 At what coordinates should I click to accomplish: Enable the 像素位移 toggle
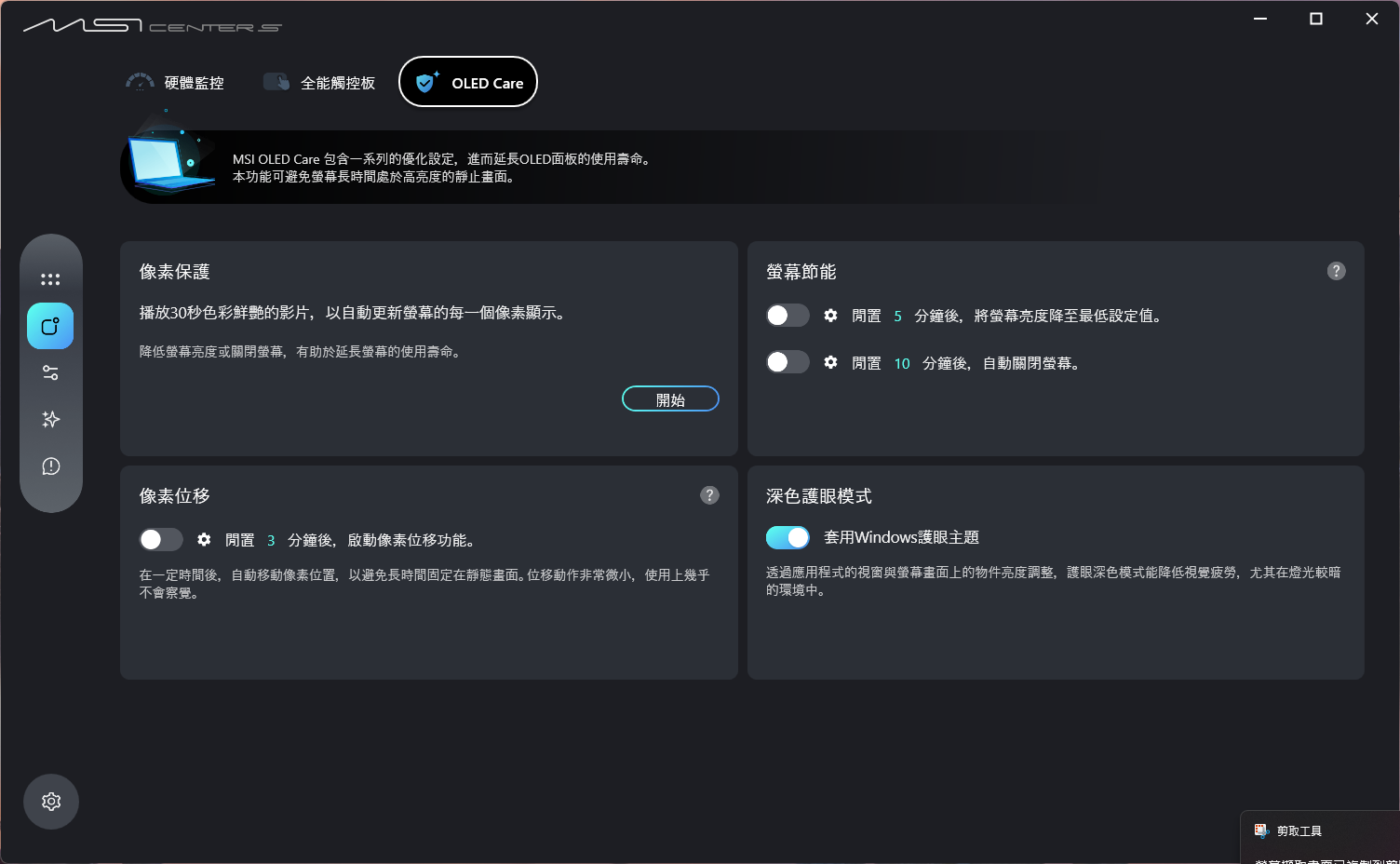(160, 539)
